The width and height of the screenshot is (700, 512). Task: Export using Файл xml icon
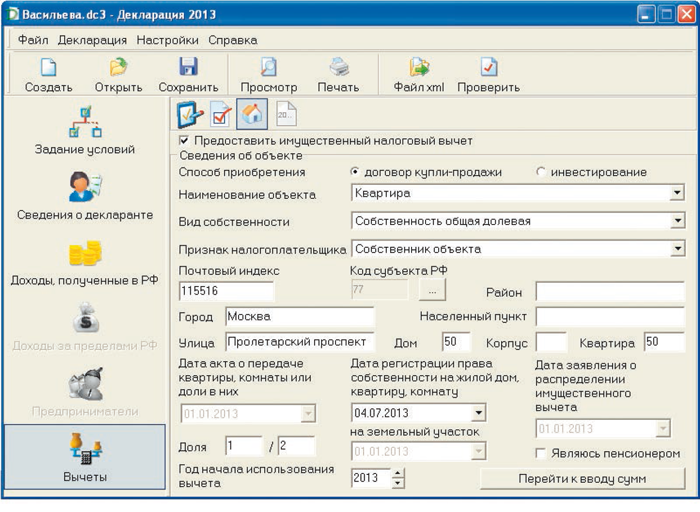point(418,68)
